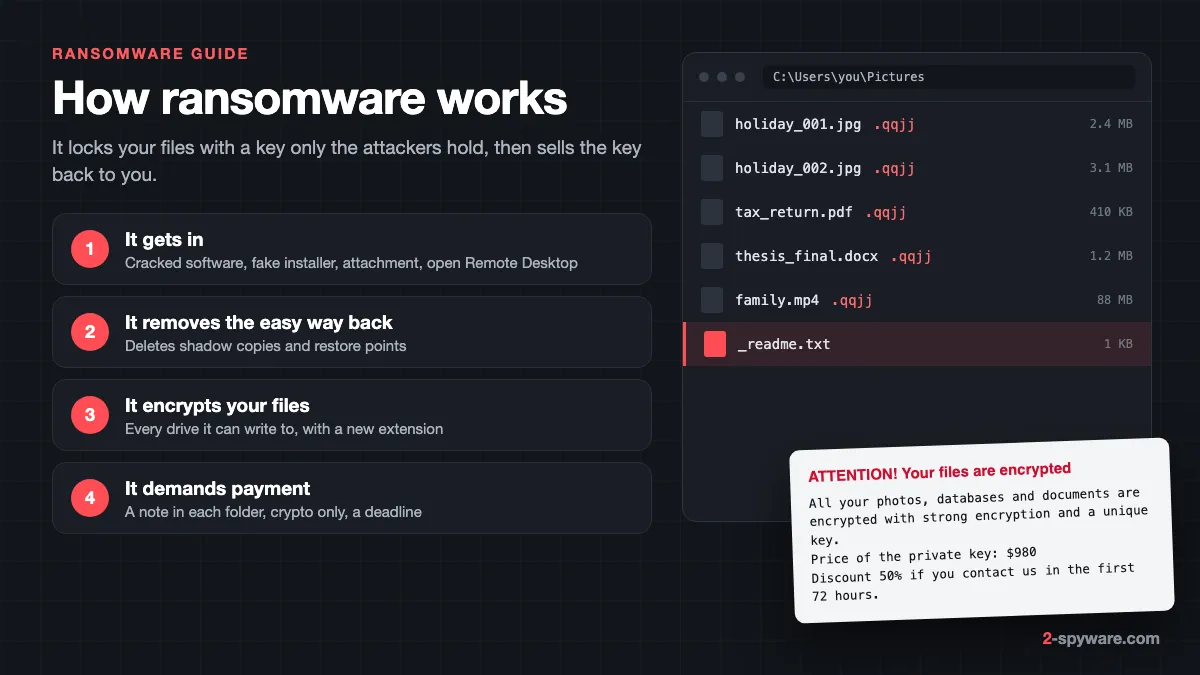
Task: Click the .qqjj extension after holiday_001.jpg
Action: click(894, 125)
